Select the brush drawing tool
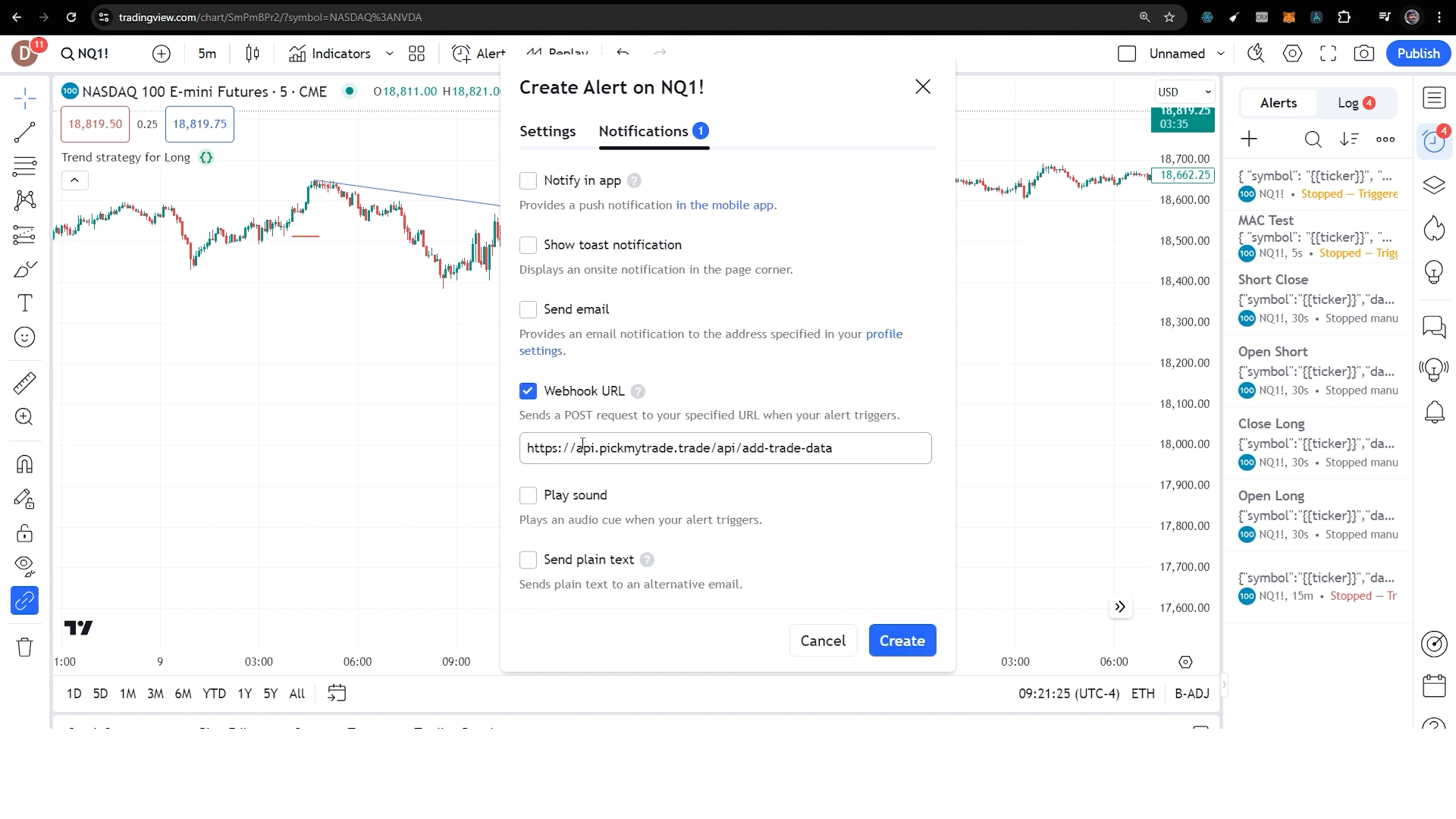This screenshot has width=1456, height=819. tap(25, 269)
